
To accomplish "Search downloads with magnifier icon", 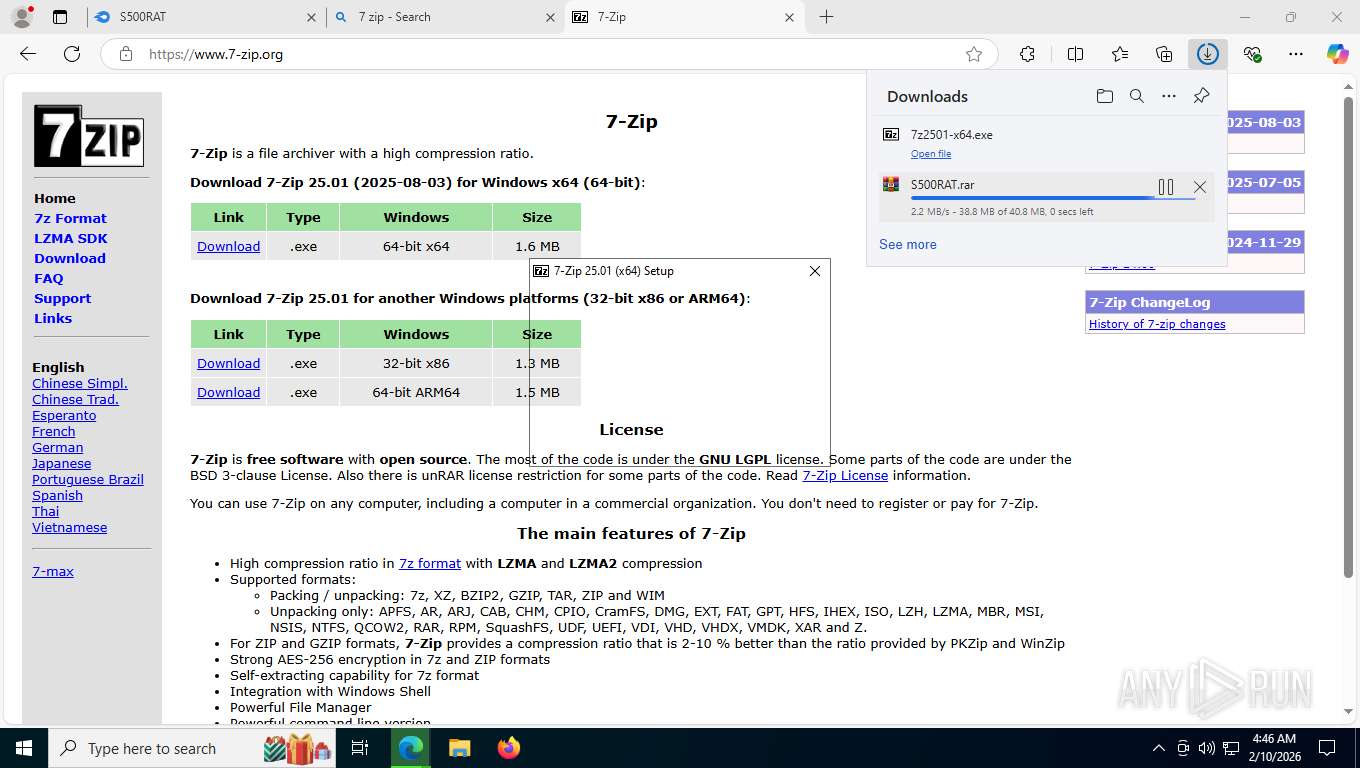I will pos(1136,96).
